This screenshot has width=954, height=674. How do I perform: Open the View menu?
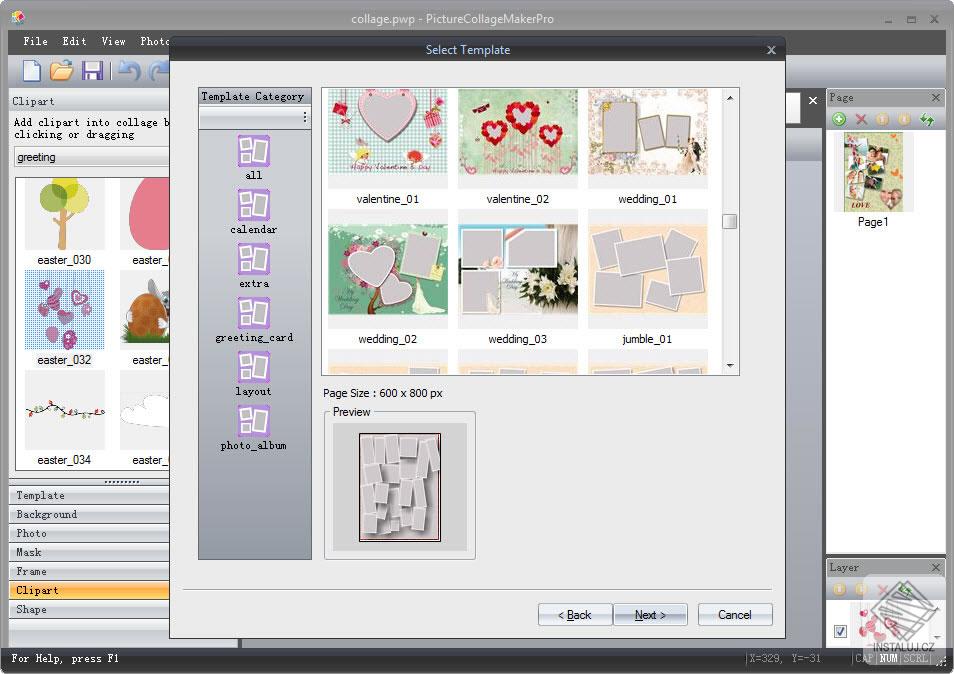(113, 41)
